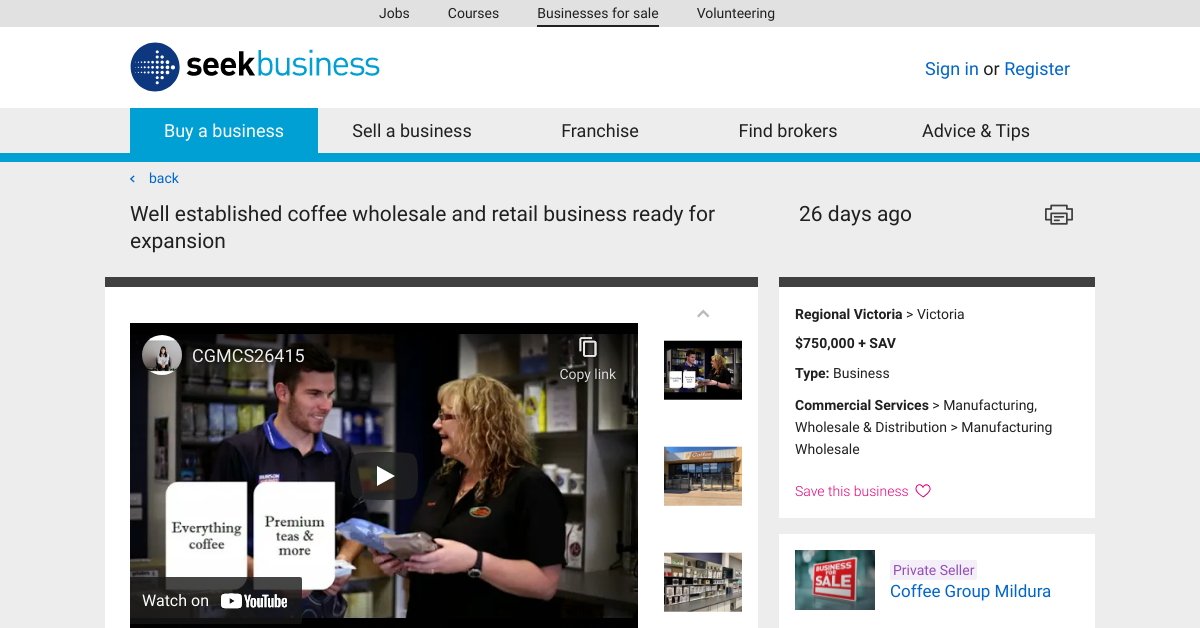Open the shop shelves photo thumbnail
Viewport: 1200px width, 628px height.
click(x=703, y=581)
